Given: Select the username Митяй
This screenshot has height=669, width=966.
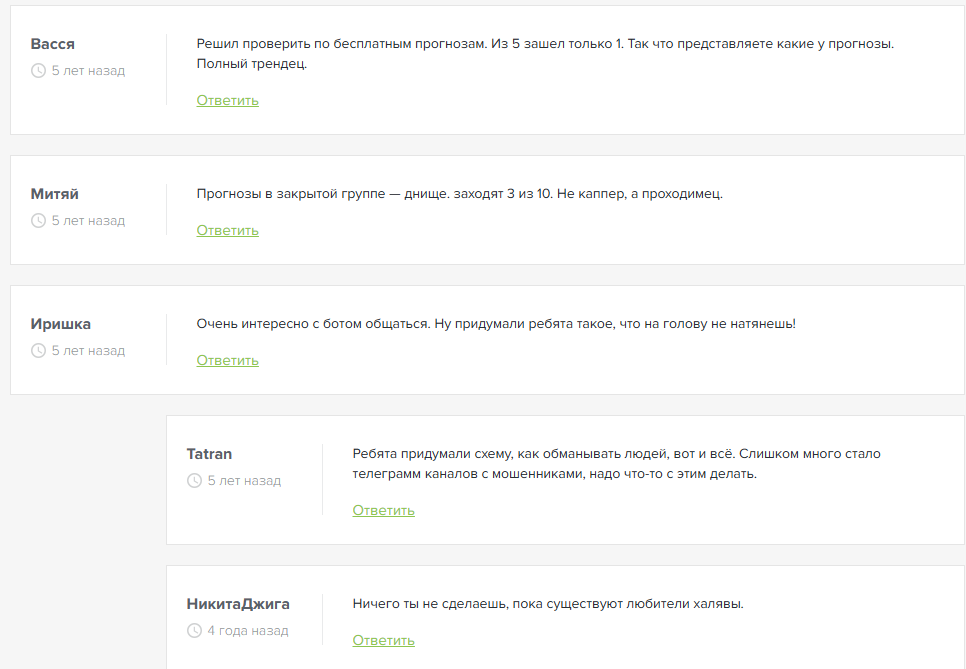Looking at the screenshot, I should (55, 194).
